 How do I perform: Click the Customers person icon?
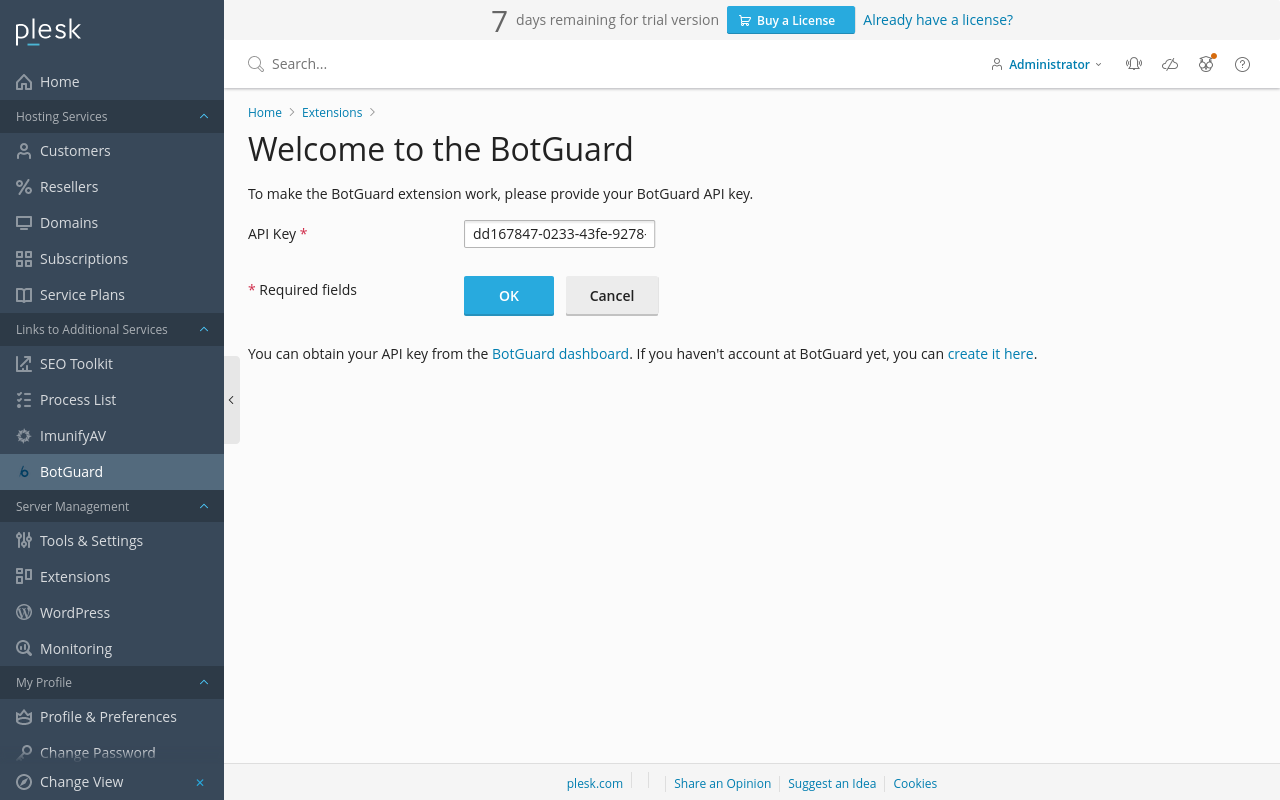[24, 151]
